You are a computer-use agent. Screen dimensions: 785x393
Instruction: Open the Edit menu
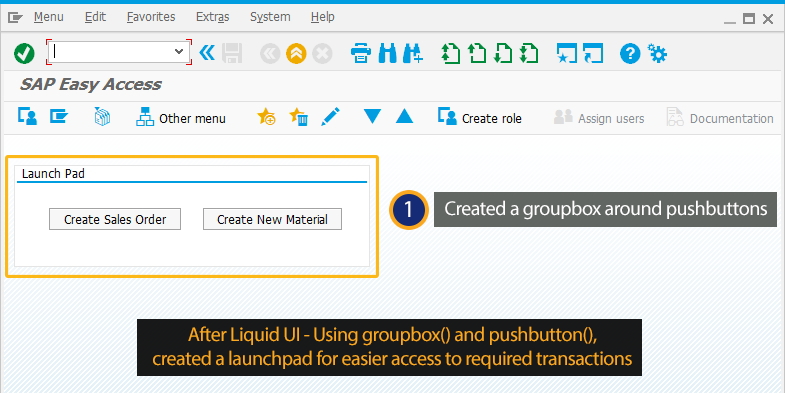click(95, 17)
